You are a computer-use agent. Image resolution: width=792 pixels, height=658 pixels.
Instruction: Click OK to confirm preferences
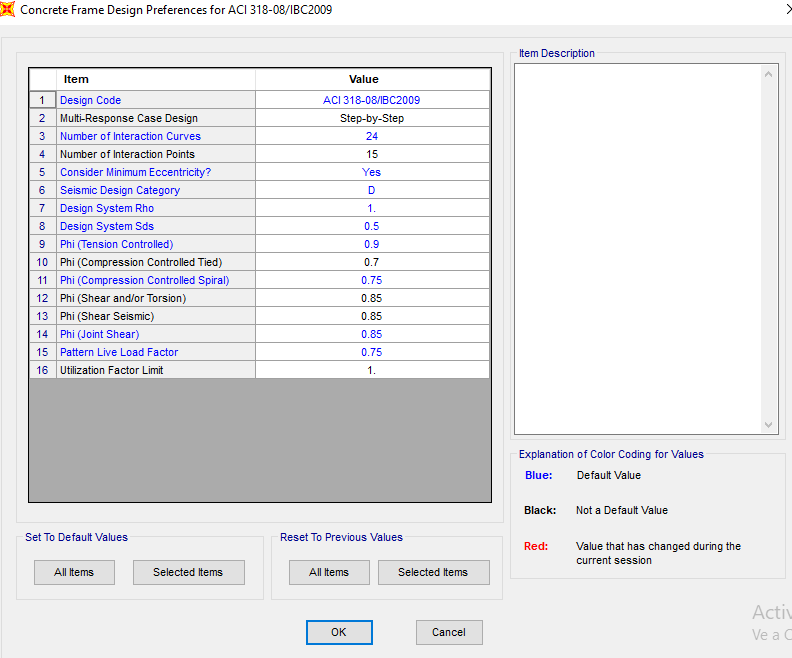click(x=339, y=632)
